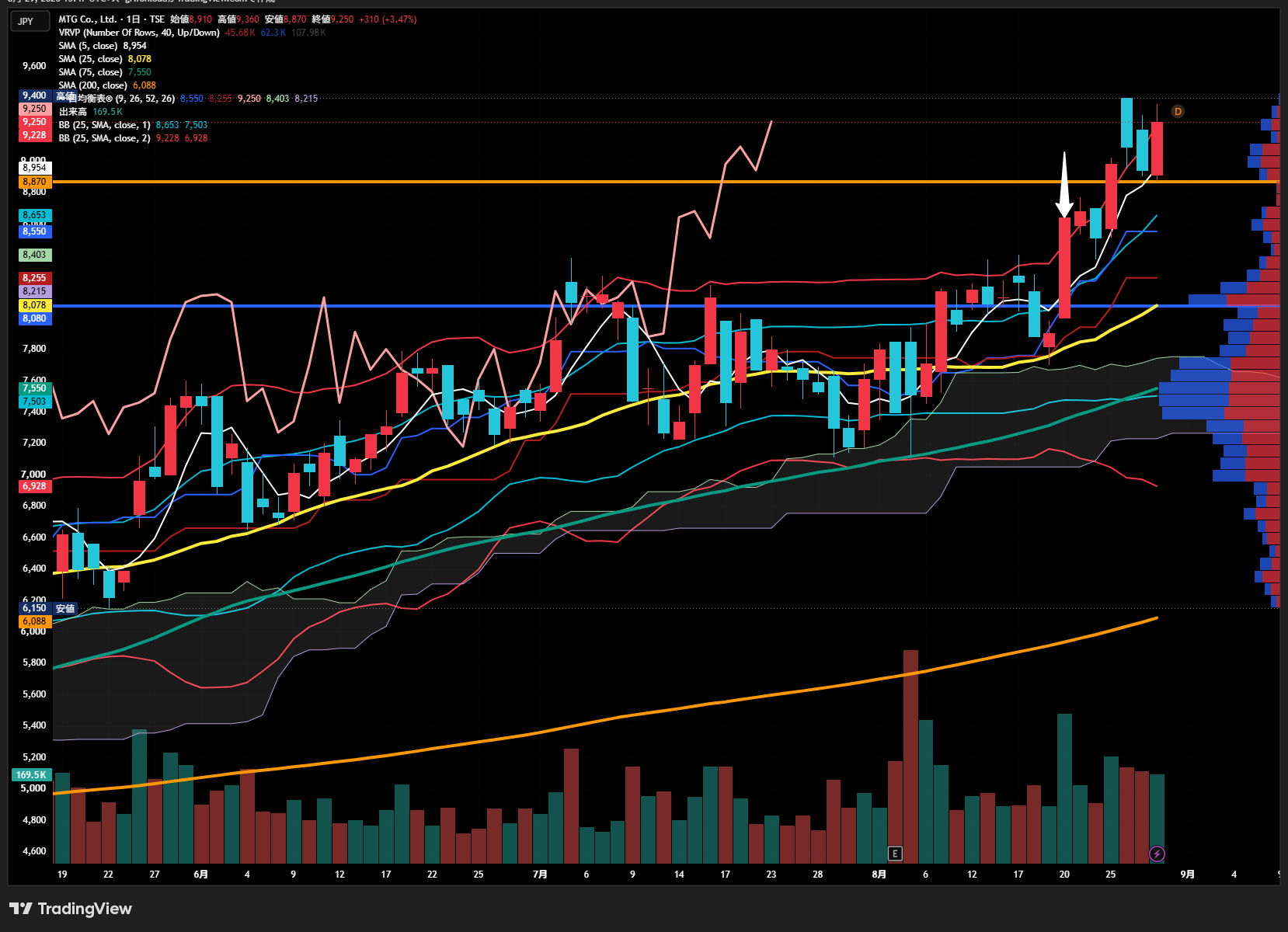1288x932 pixels.
Task: Click the yellow 8,078 price axis tag
Action: pos(35,305)
